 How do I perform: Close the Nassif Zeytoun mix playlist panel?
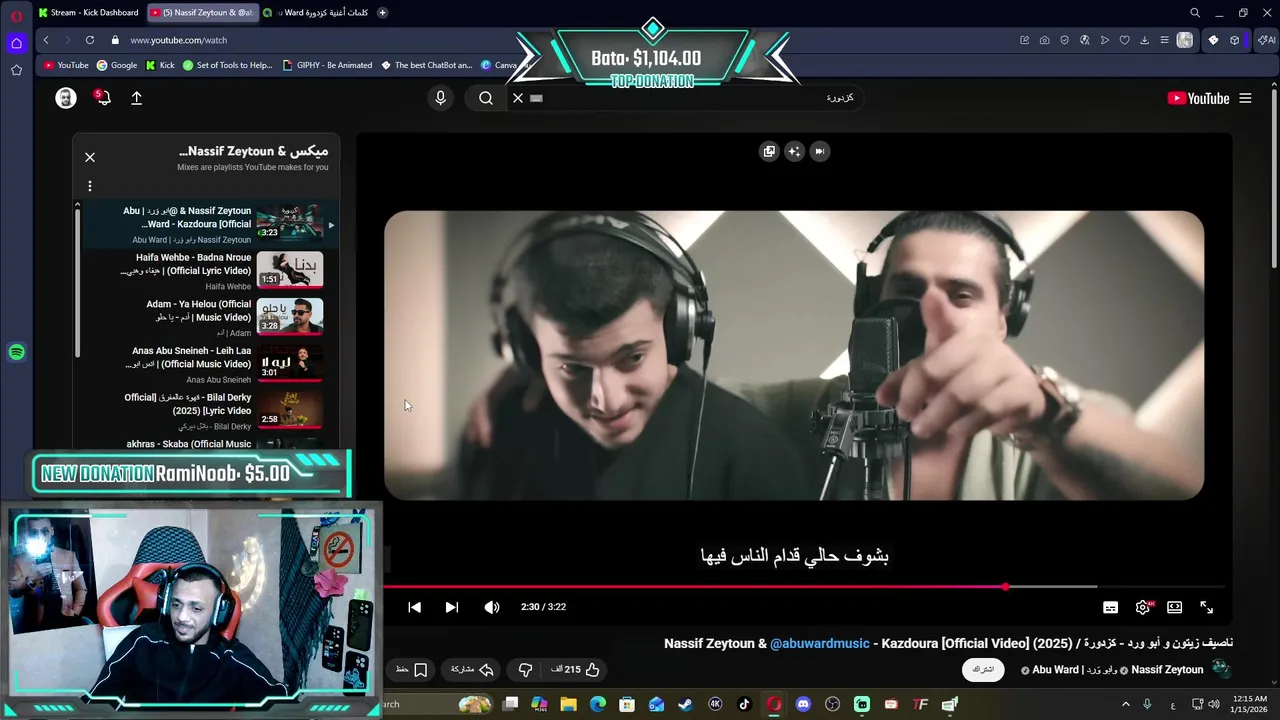(90, 157)
